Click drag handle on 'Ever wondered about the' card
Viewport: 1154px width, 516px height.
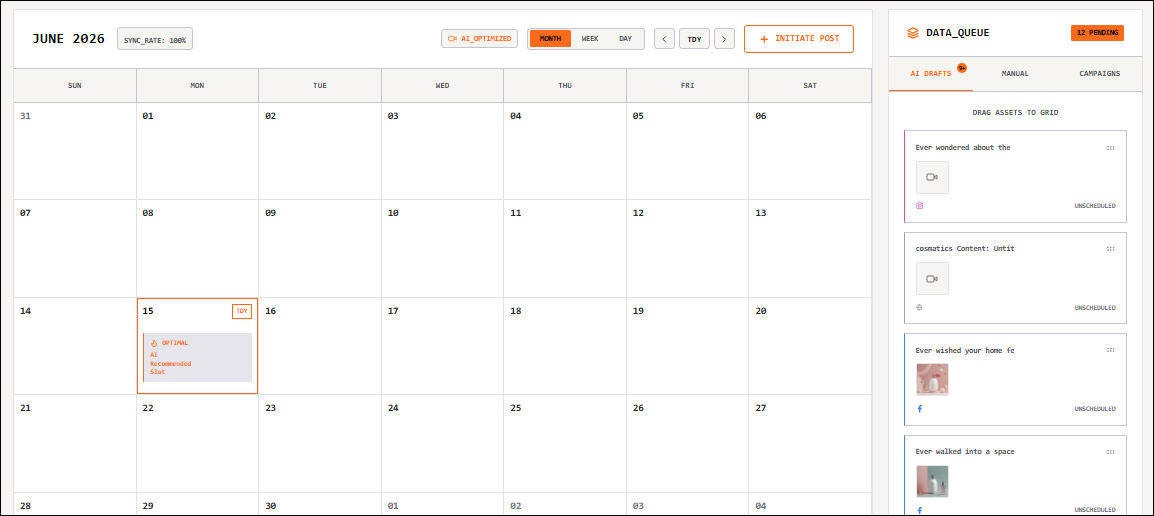click(1111, 147)
